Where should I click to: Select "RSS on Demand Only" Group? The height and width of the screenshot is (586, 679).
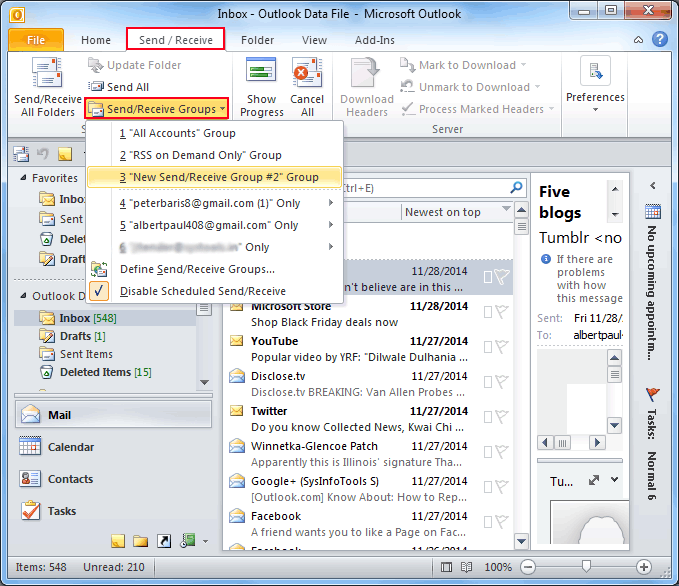[215, 155]
